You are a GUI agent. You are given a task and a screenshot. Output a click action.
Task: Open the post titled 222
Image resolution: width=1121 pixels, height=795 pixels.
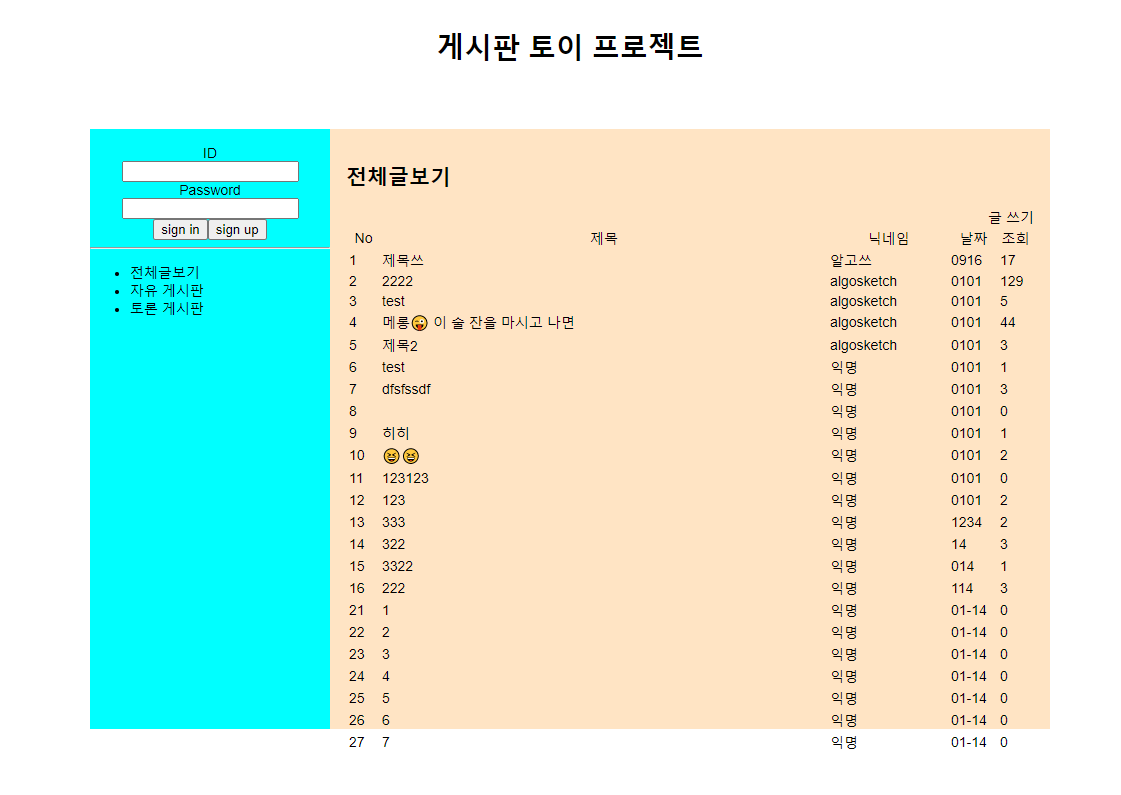[x=394, y=588]
